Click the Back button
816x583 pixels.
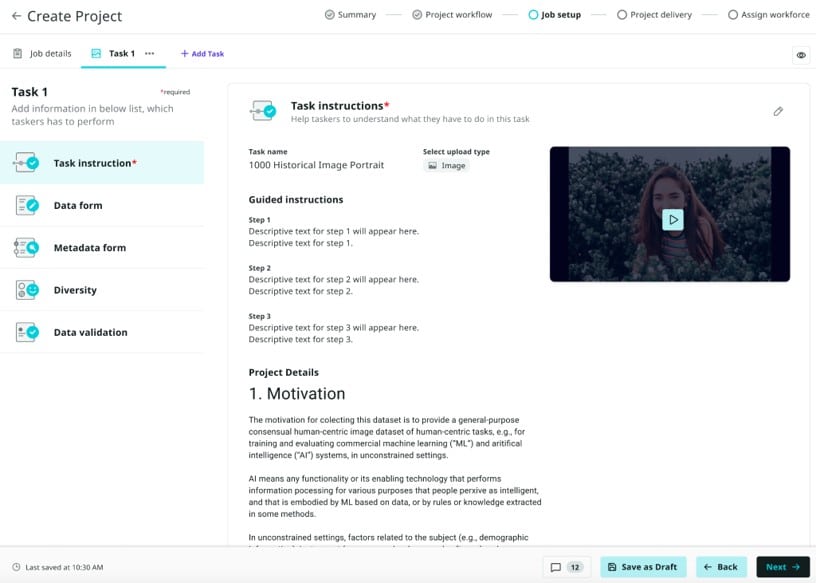721,567
